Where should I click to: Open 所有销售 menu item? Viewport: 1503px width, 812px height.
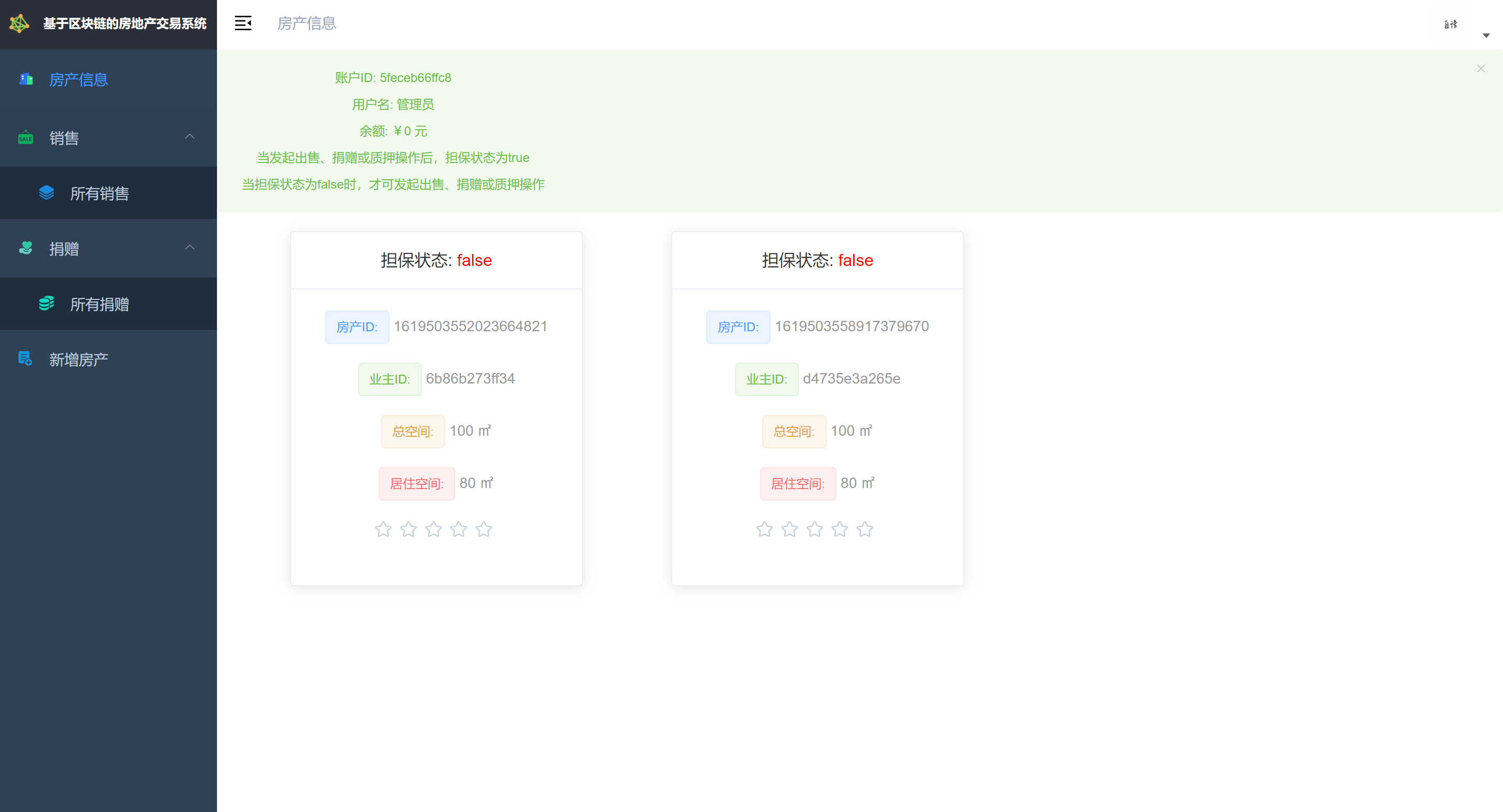pos(99,193)
